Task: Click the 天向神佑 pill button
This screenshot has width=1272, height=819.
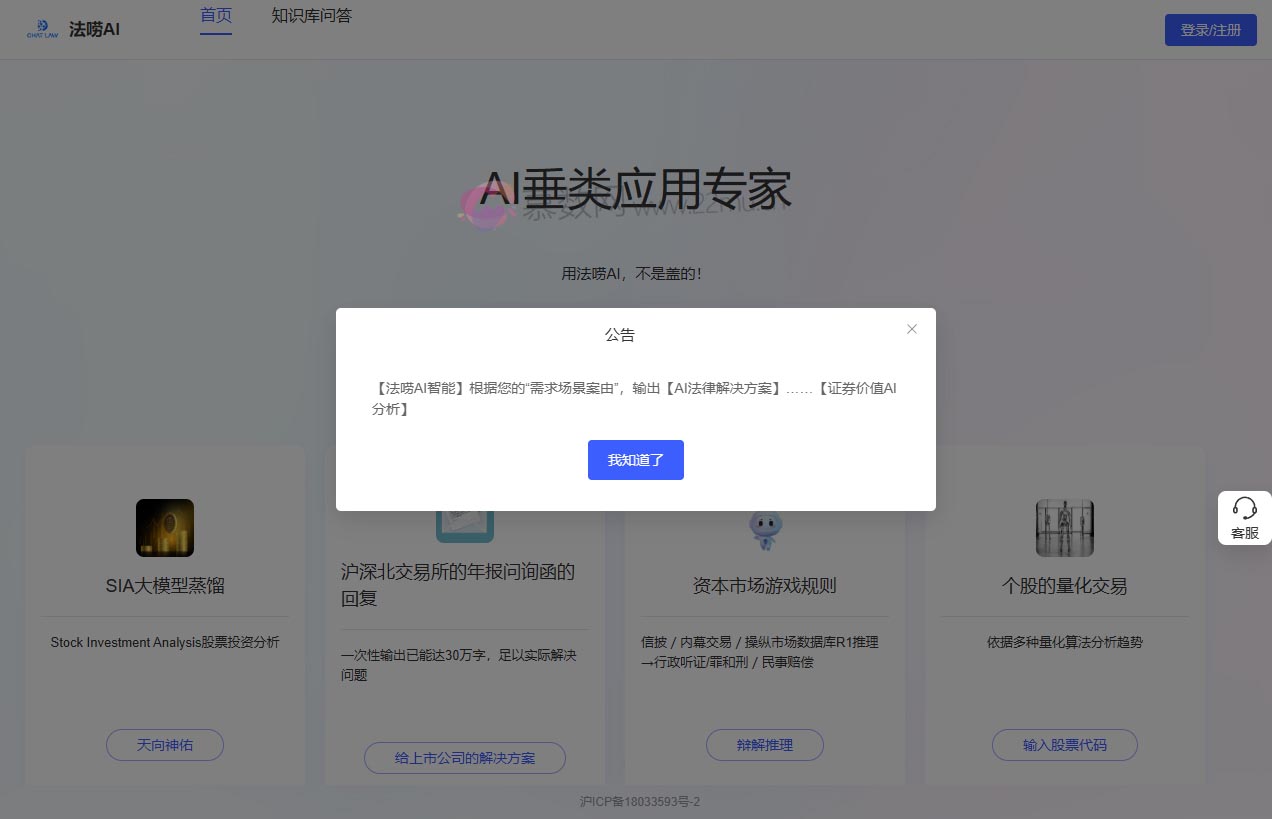Action: (164, 744)
